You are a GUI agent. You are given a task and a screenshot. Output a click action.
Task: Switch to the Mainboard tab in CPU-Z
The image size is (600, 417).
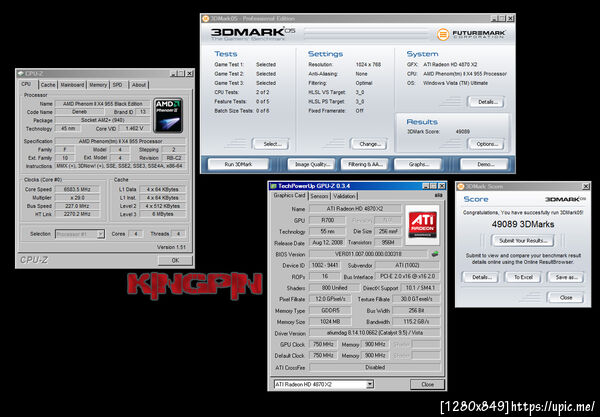72,85
